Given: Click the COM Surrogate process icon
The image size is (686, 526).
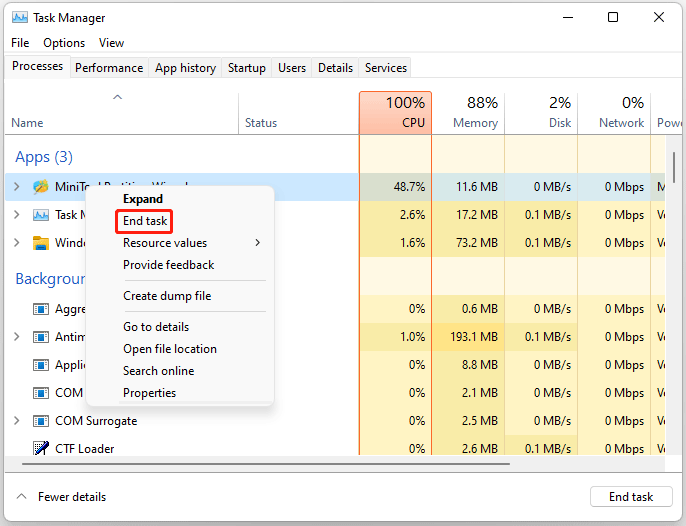Looking at the screenshot, I should coord(41,421).
